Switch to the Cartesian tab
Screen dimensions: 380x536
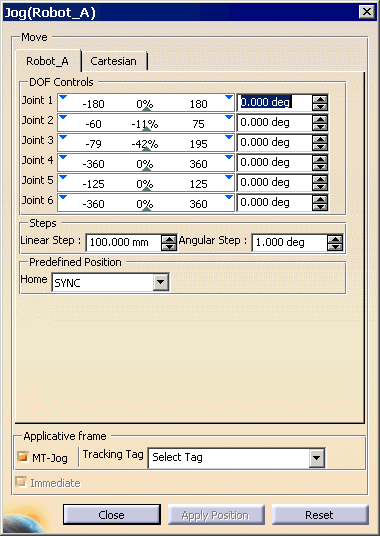[x=113, y=61]
